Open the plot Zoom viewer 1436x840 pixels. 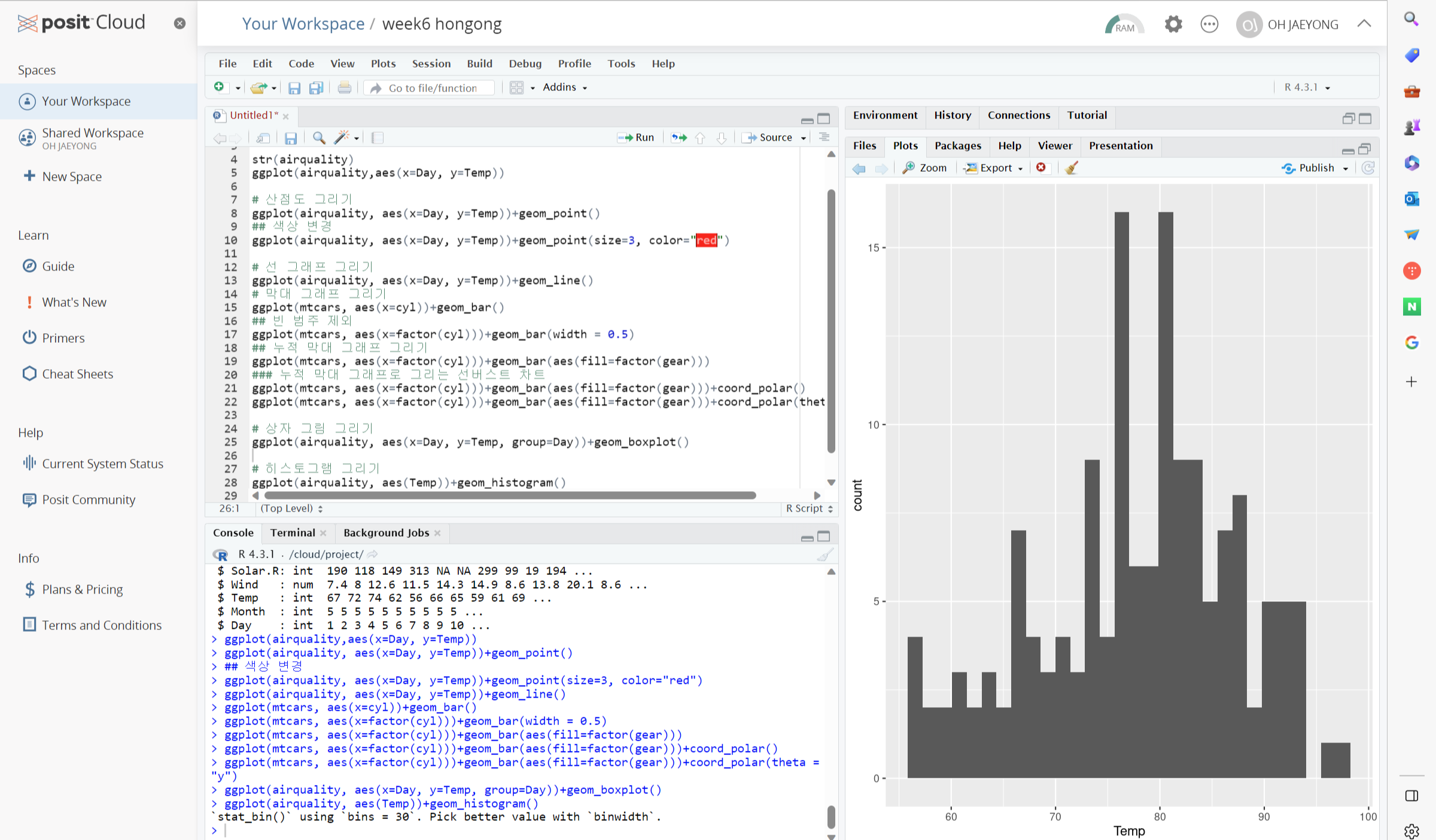coord(925,168)
